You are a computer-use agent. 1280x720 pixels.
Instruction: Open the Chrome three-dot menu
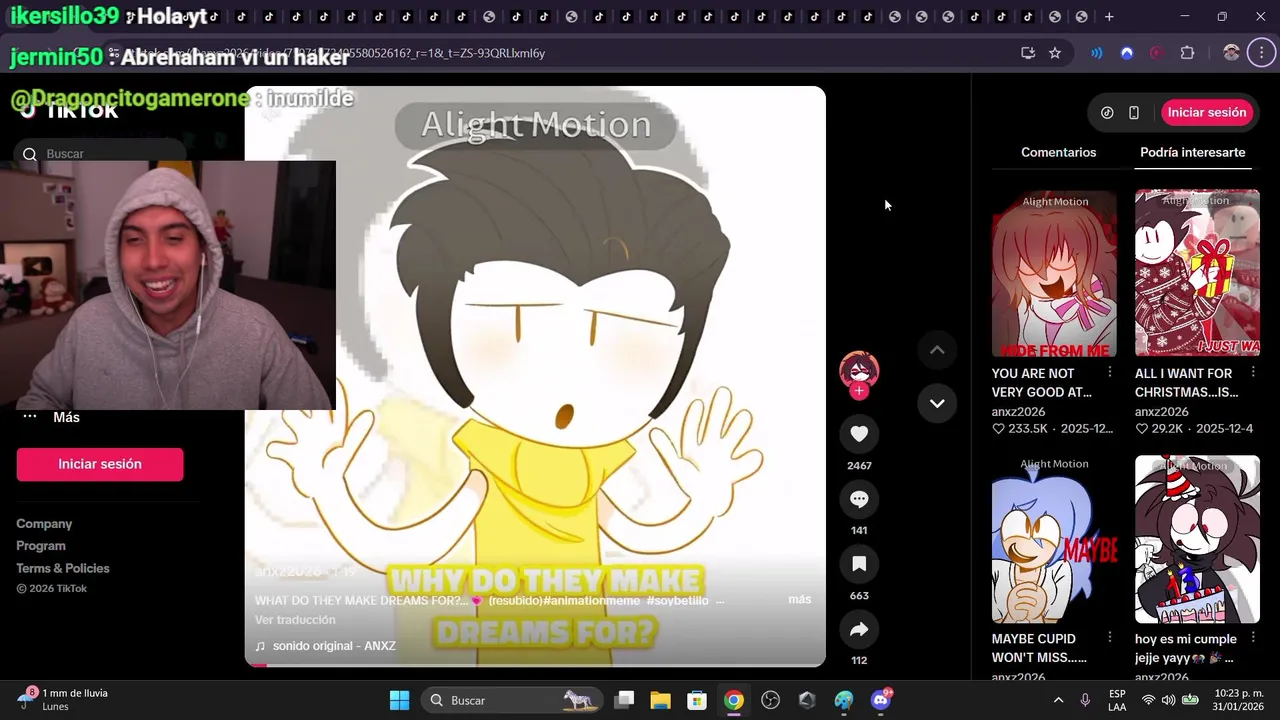coord(1261,53)
